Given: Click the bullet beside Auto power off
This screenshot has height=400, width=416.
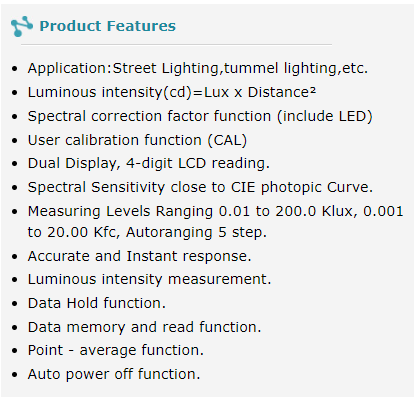Looking at the screenshot, I should click(x=14, y=375).
